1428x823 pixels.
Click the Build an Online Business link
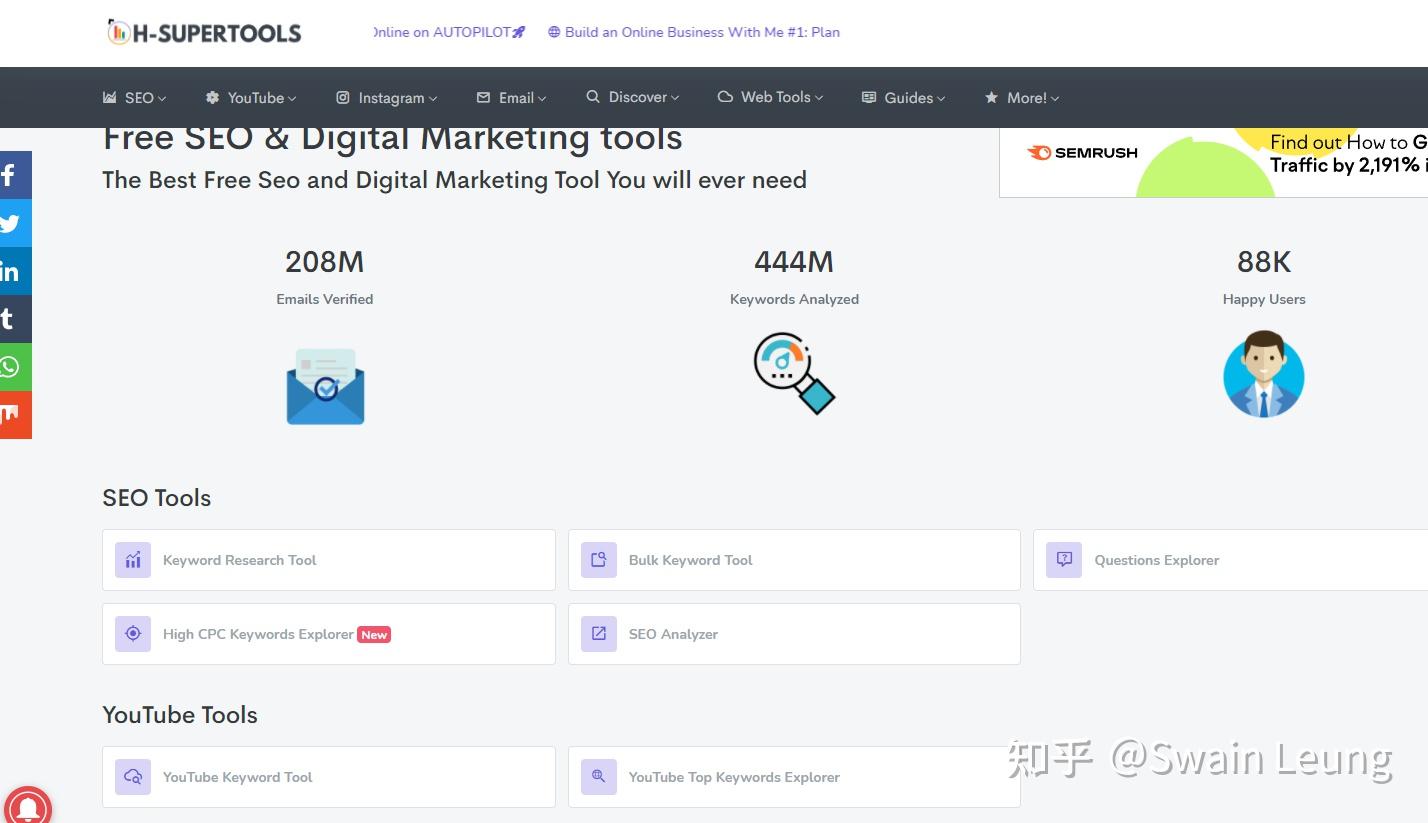pos(694,32)
